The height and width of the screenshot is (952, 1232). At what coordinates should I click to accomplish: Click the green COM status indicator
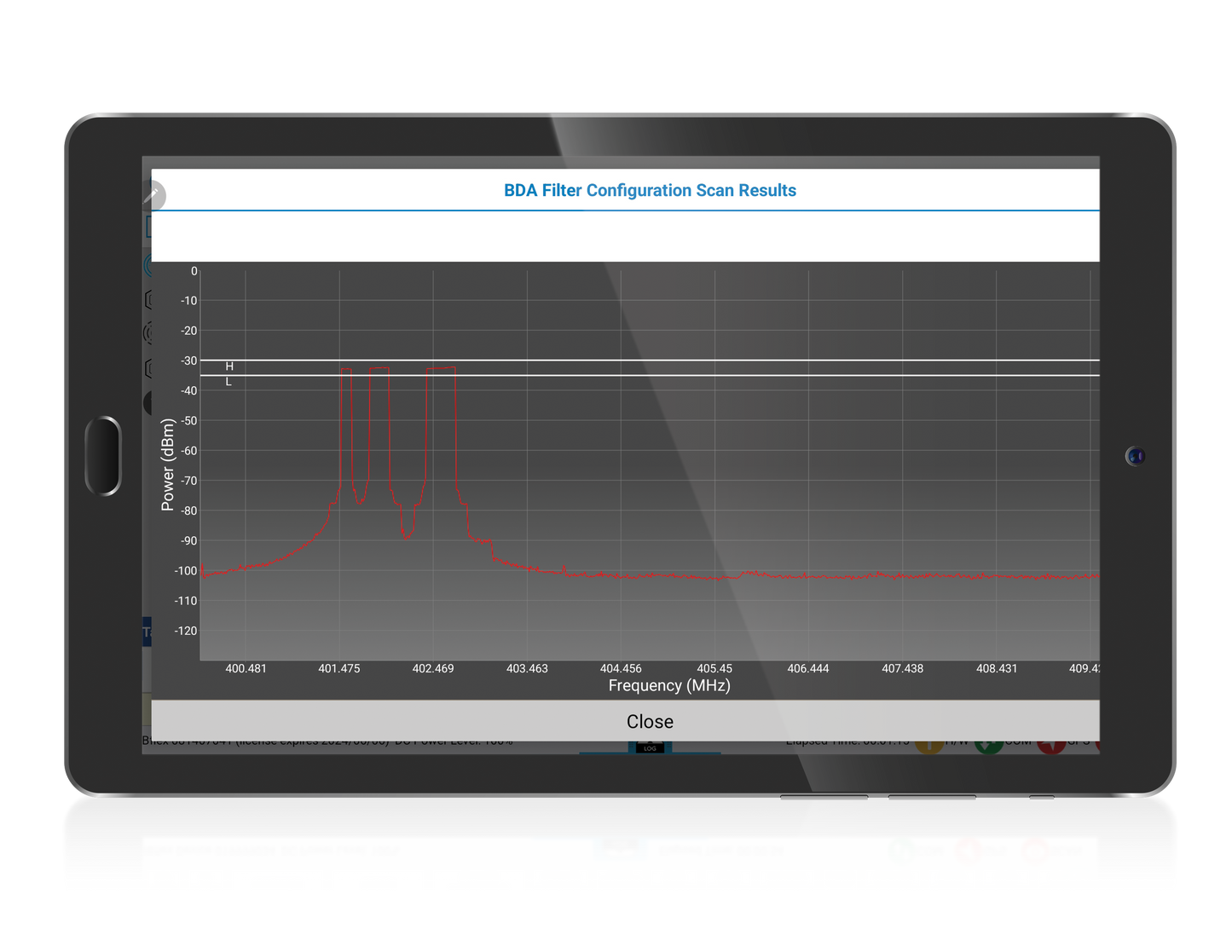pyautogui.click(x=989, y=743)
